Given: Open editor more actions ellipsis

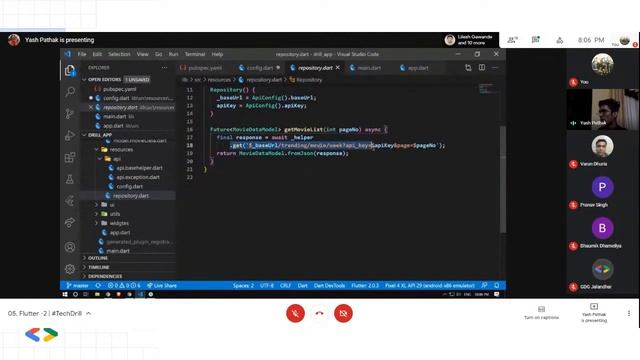Looking at the screenshot, I should pyautogui.click(x=495, y=67).
